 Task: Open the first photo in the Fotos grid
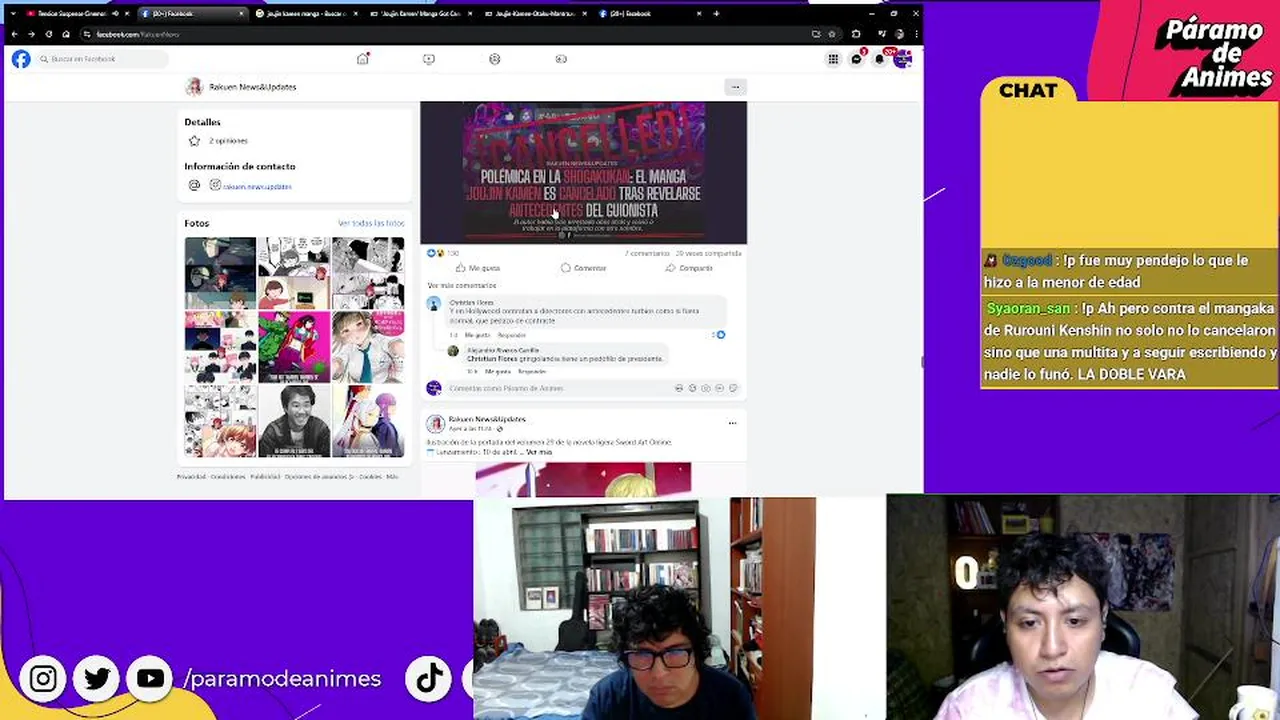[220, 273]
